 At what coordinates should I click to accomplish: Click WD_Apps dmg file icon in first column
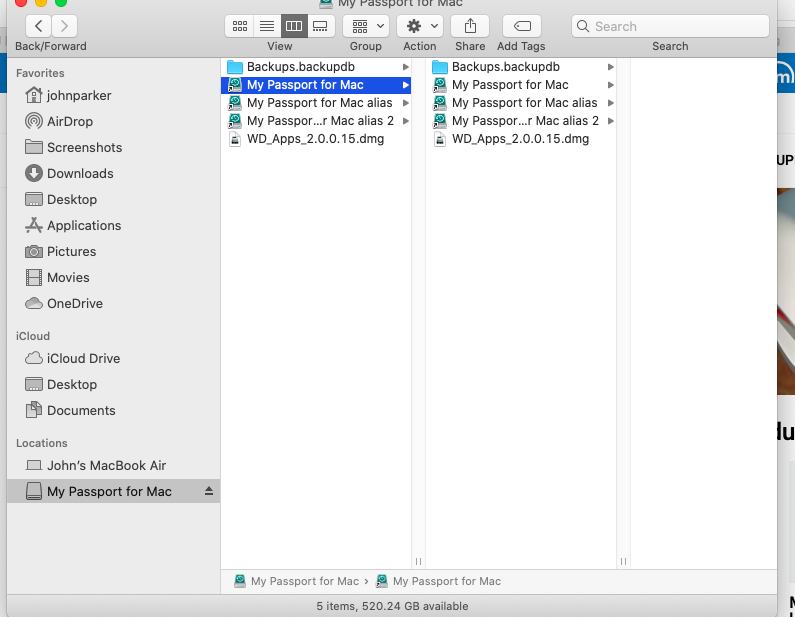click(x=235, y=139)
